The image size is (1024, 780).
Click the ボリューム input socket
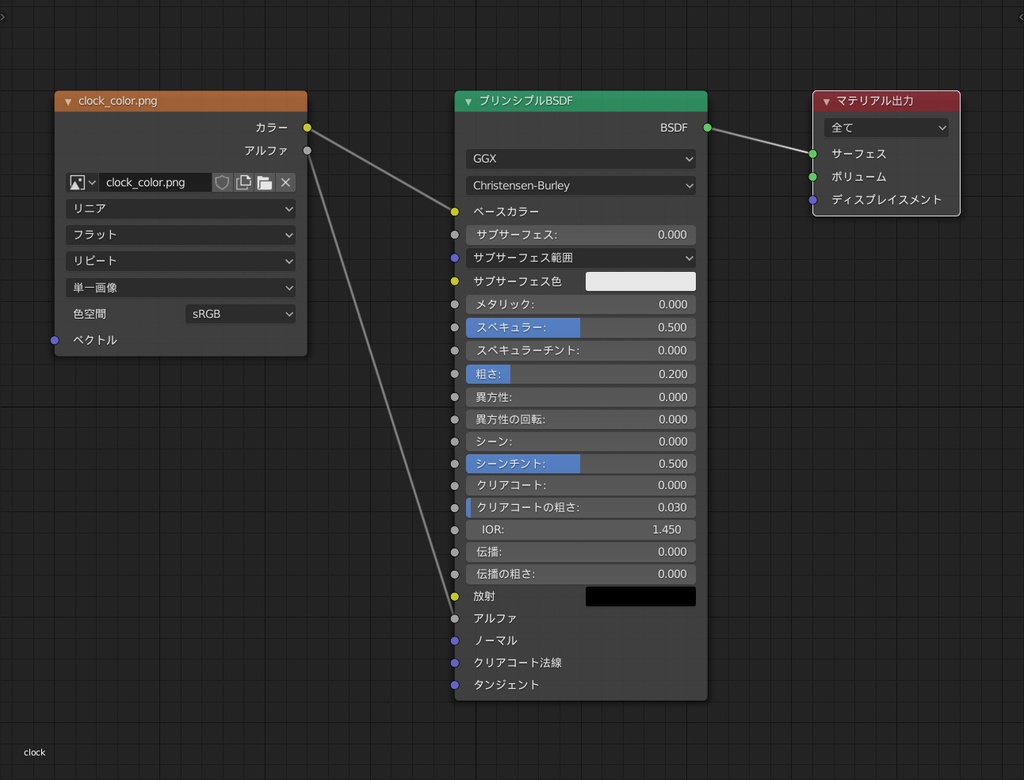812,177
